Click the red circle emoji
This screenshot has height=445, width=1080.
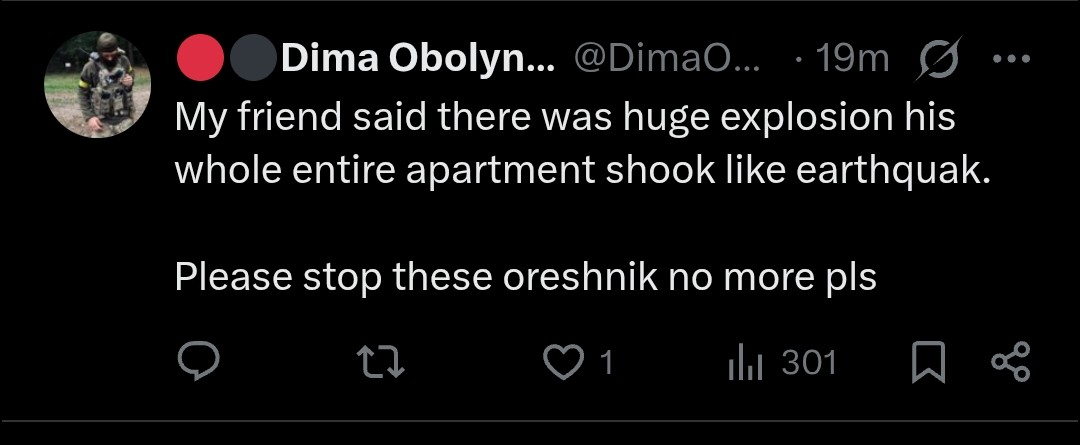click(x=201, y=60)
